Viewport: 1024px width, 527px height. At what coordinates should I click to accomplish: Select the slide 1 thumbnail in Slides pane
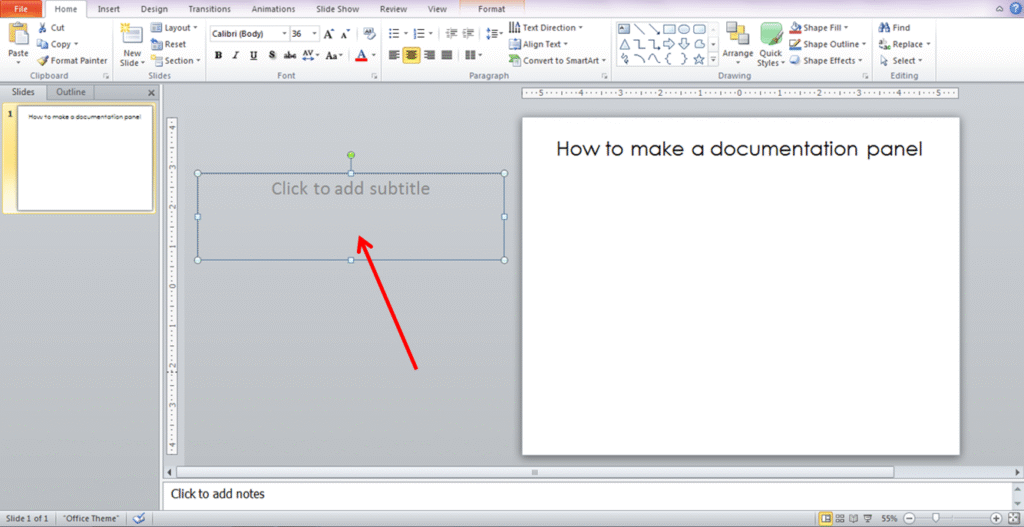pos(84,160)
